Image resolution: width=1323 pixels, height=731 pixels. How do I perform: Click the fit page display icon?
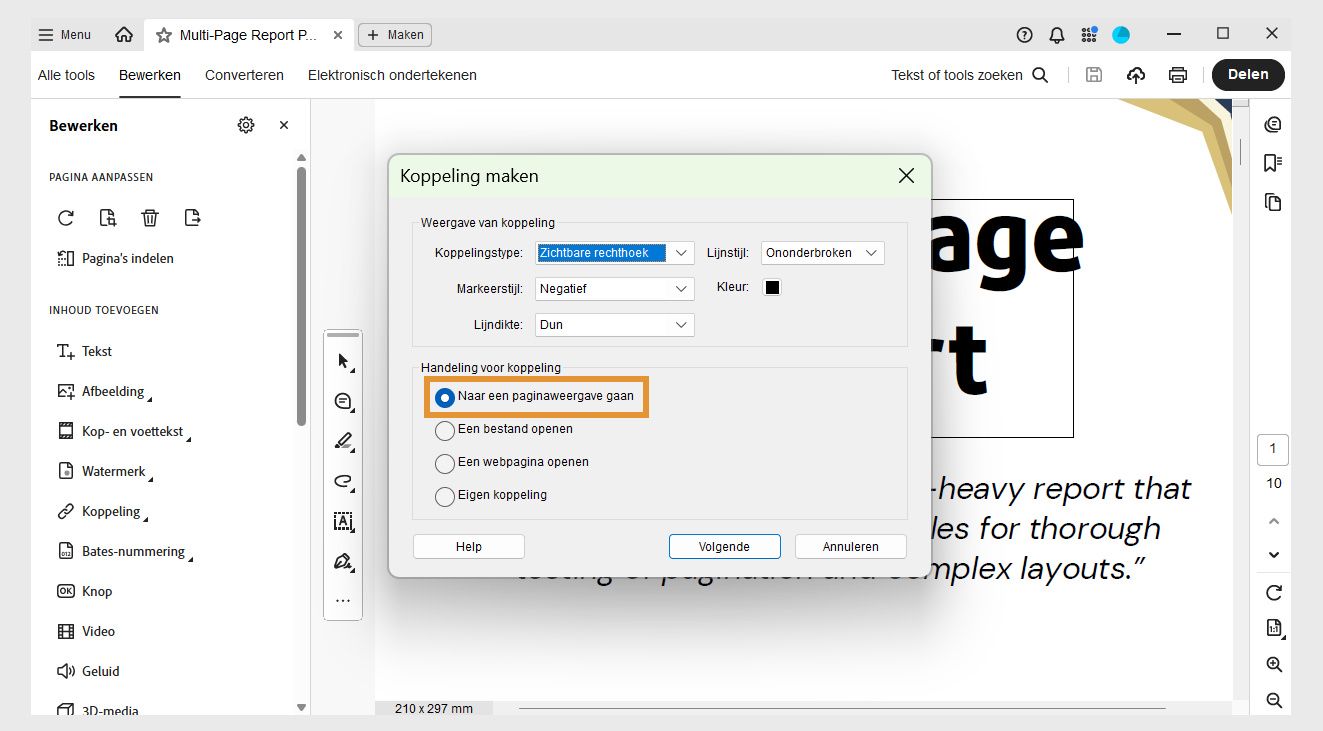(x=1274, y=628)
